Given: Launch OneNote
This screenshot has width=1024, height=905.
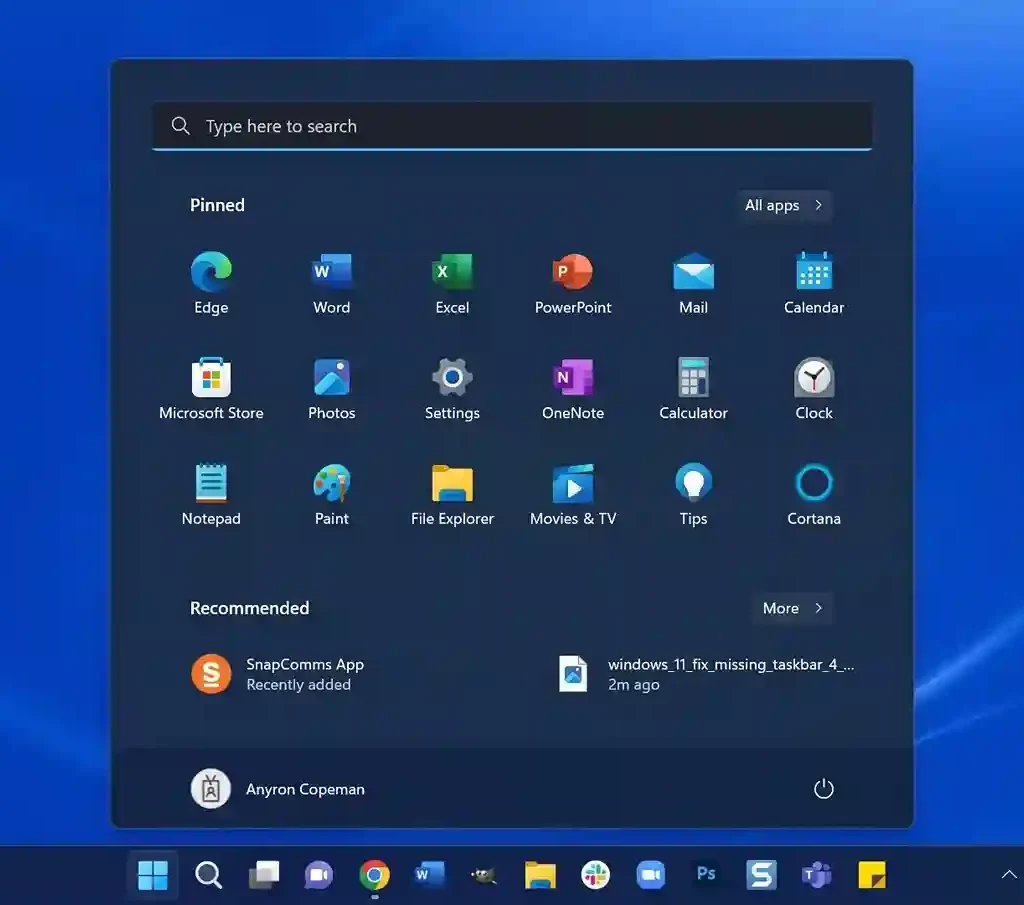Looking at the screenshot, I should pos(573,389).
